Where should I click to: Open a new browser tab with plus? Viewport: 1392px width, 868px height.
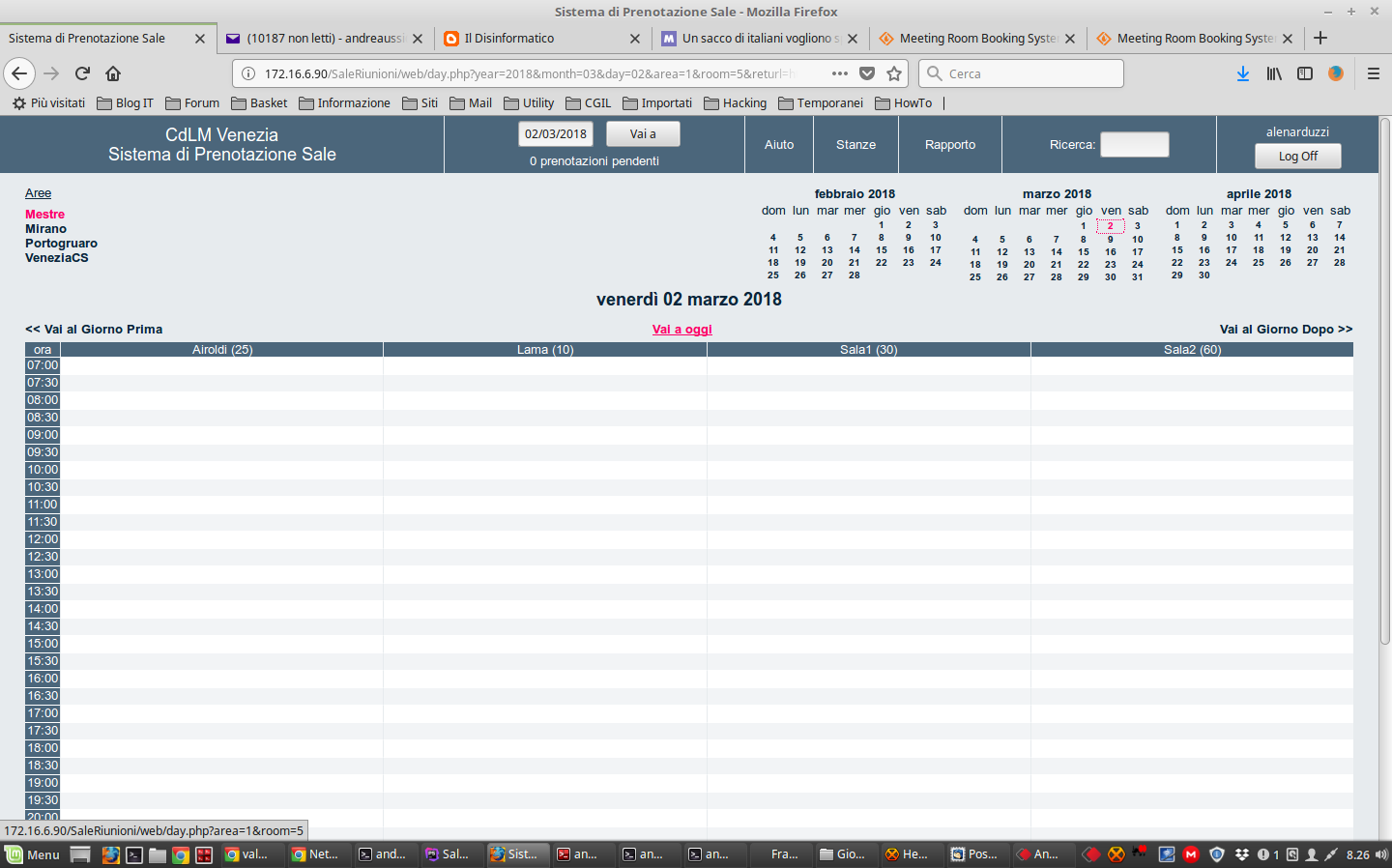(1320, 38)
